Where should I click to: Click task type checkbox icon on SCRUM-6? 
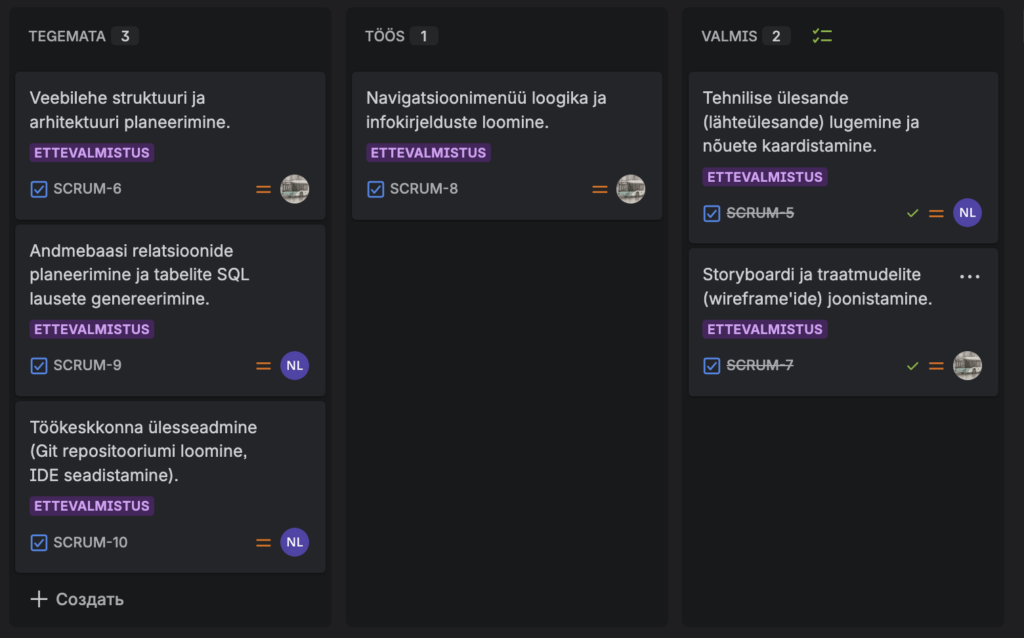point(39,189)
